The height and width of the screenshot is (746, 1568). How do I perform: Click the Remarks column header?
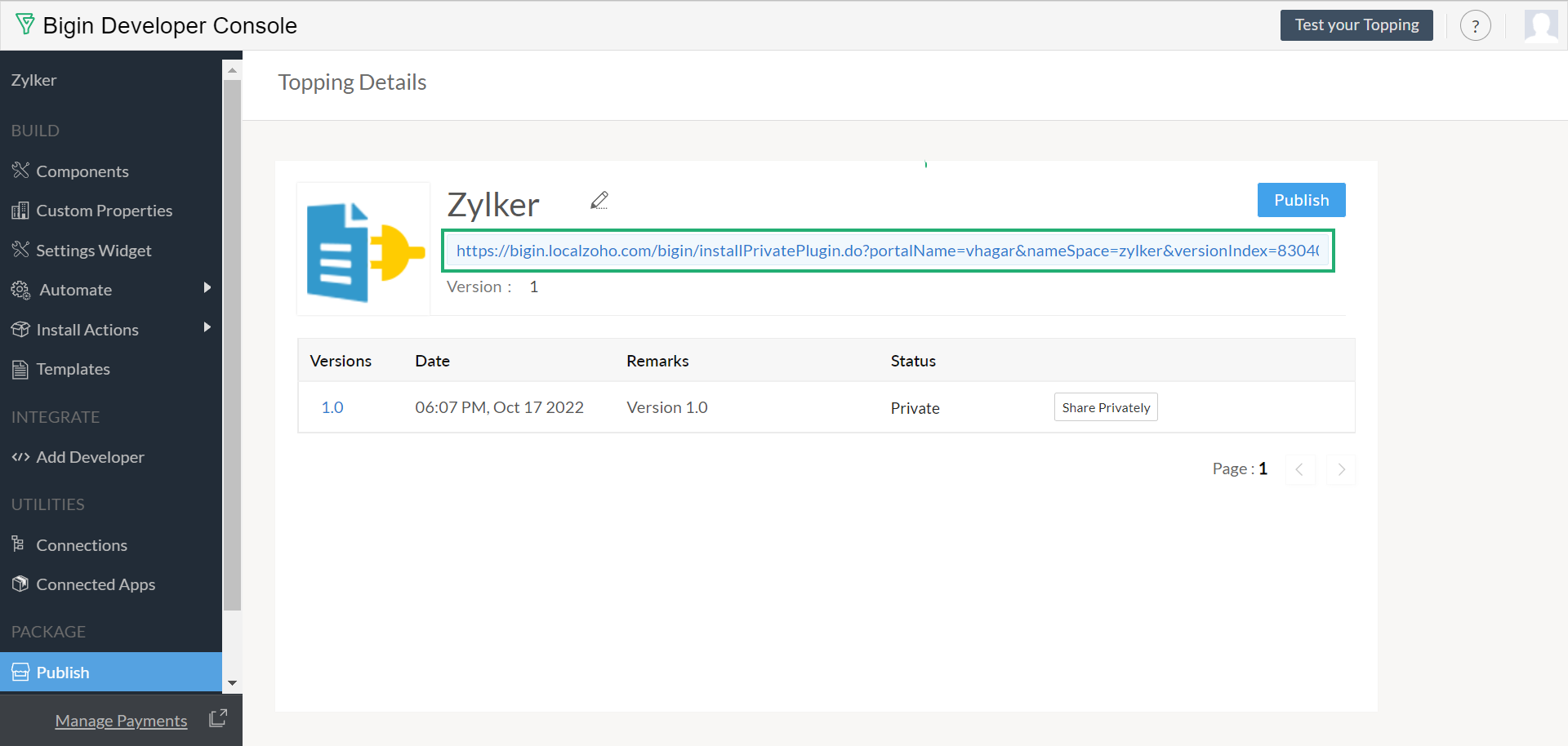pos(657,361)
